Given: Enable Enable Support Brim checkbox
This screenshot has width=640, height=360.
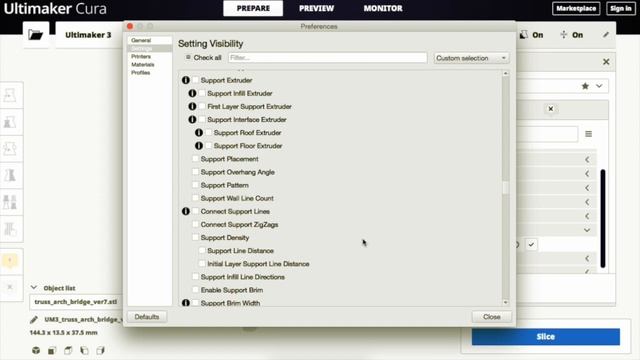Looking at the screenshot, I should (196, 290).
